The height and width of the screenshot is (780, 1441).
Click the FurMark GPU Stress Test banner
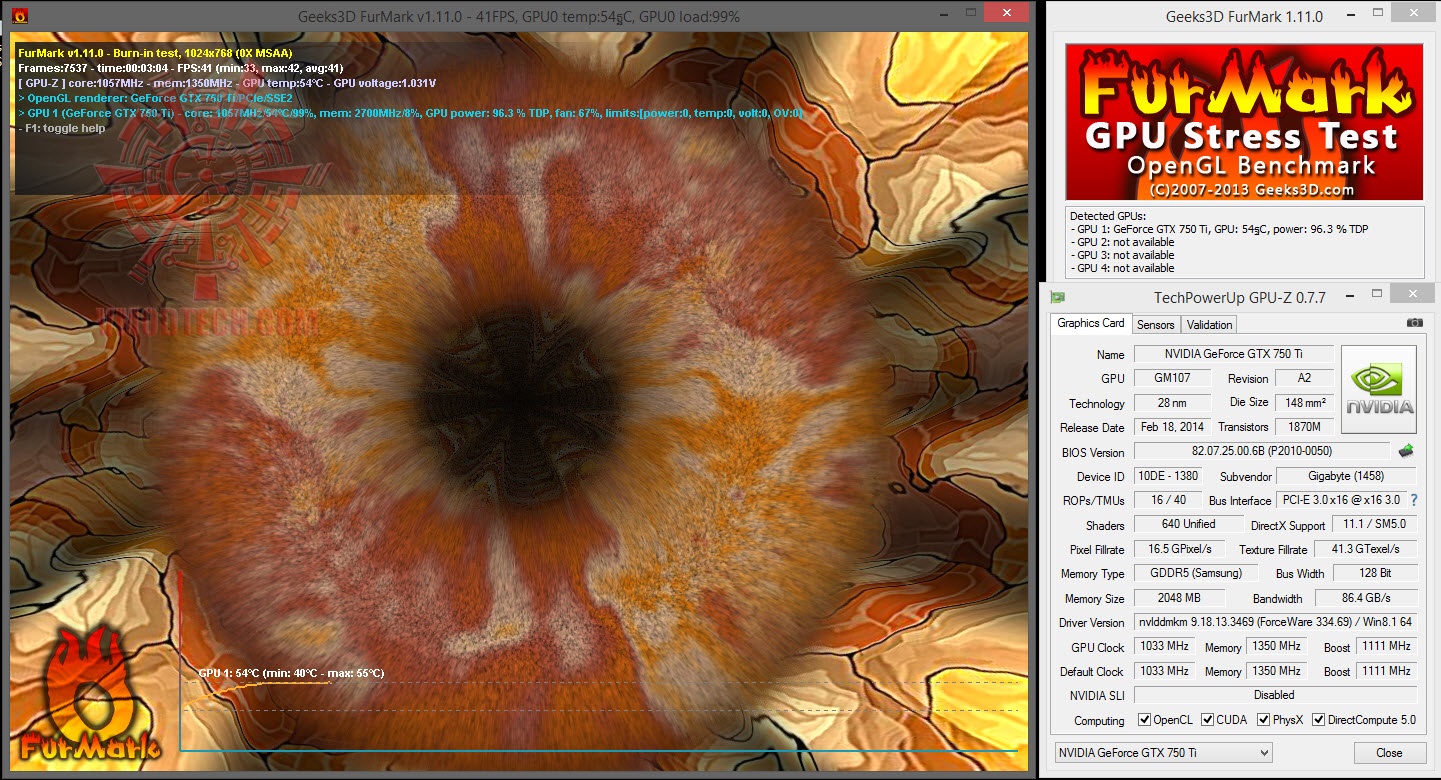pyautogui.click(x=1244, y=121)
